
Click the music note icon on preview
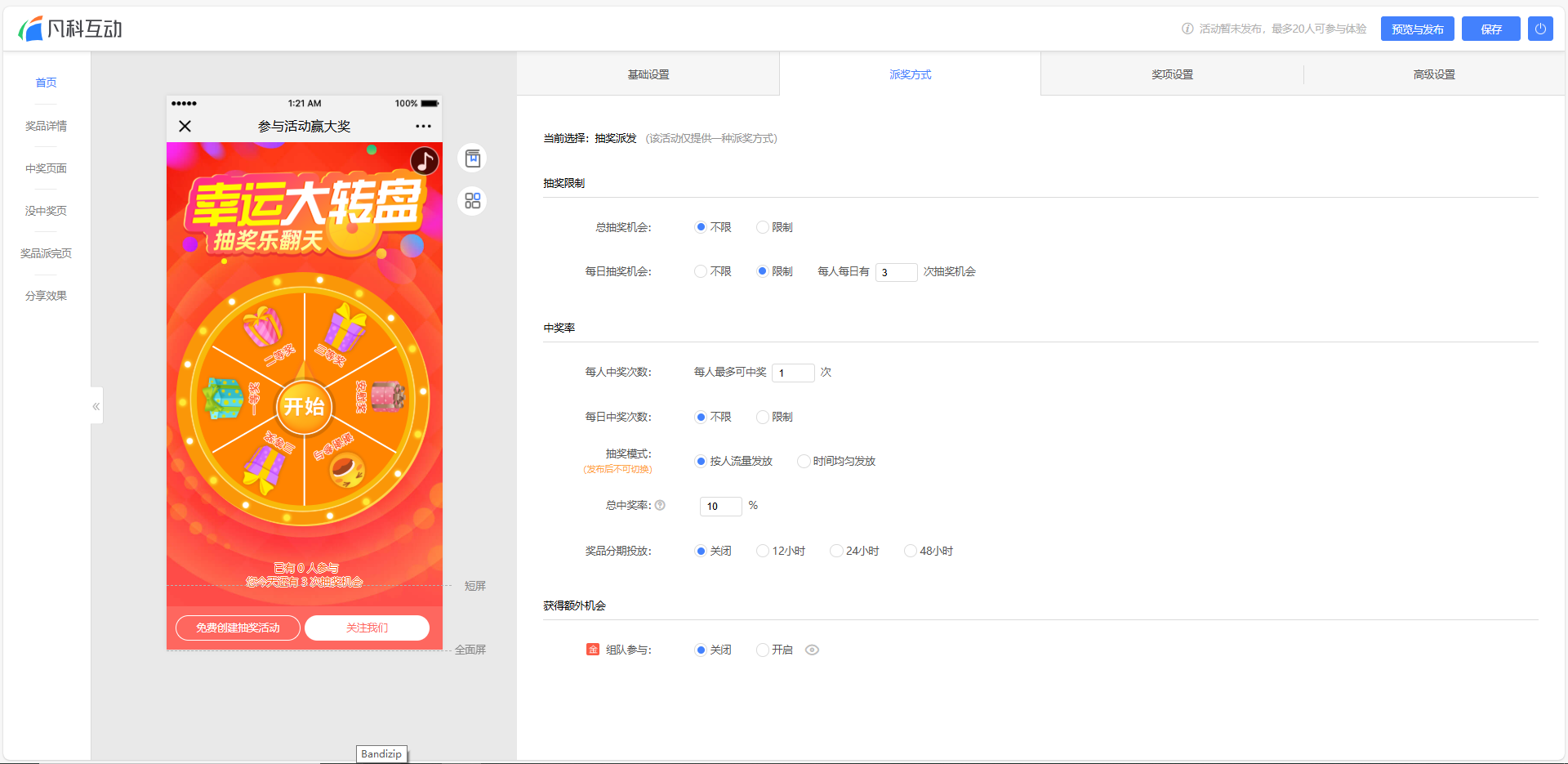click(424, 161)
